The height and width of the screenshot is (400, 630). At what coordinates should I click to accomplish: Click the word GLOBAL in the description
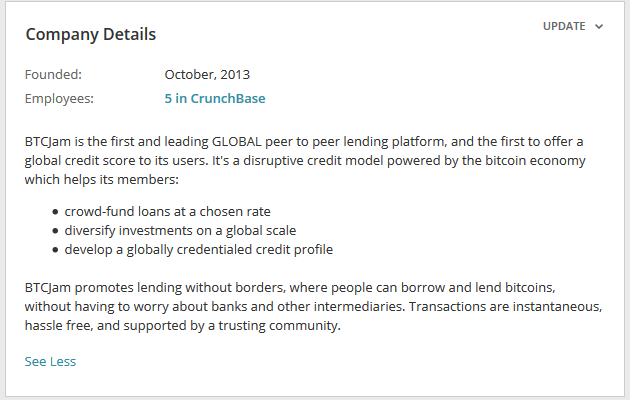pyautogui.click(x=237, y=142)
